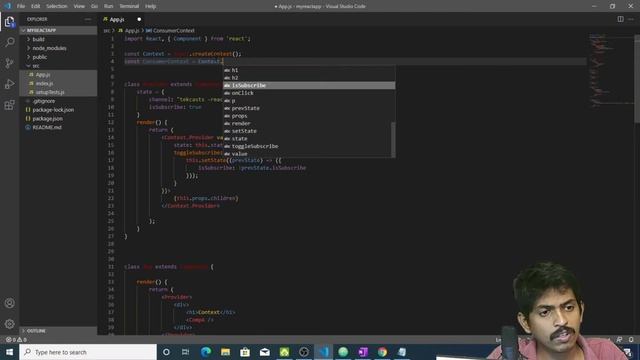Open the View menu
The width and height of the screenshot is (640, 360).
pos(79,6)
